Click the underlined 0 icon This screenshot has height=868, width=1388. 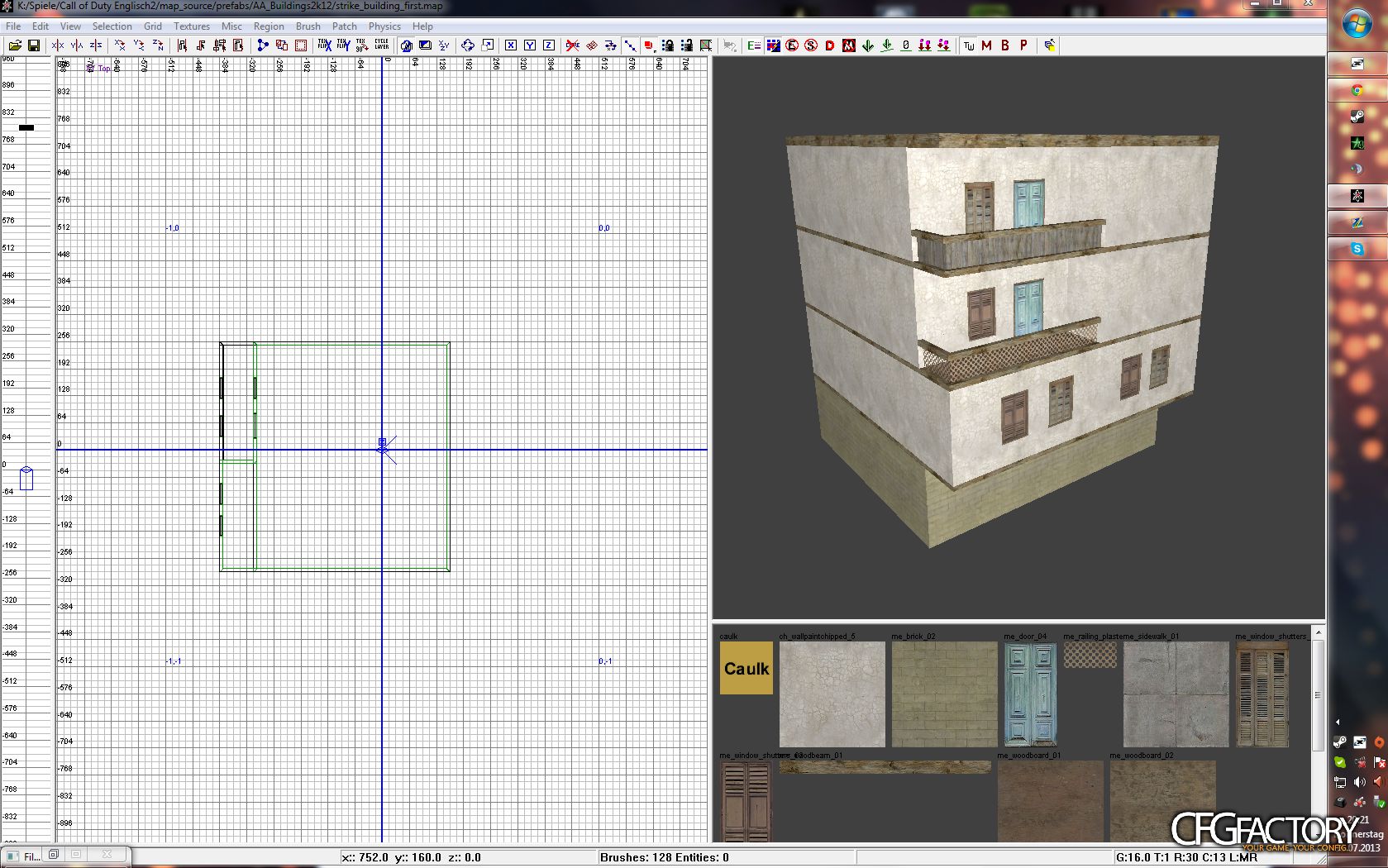click(906, 45)
